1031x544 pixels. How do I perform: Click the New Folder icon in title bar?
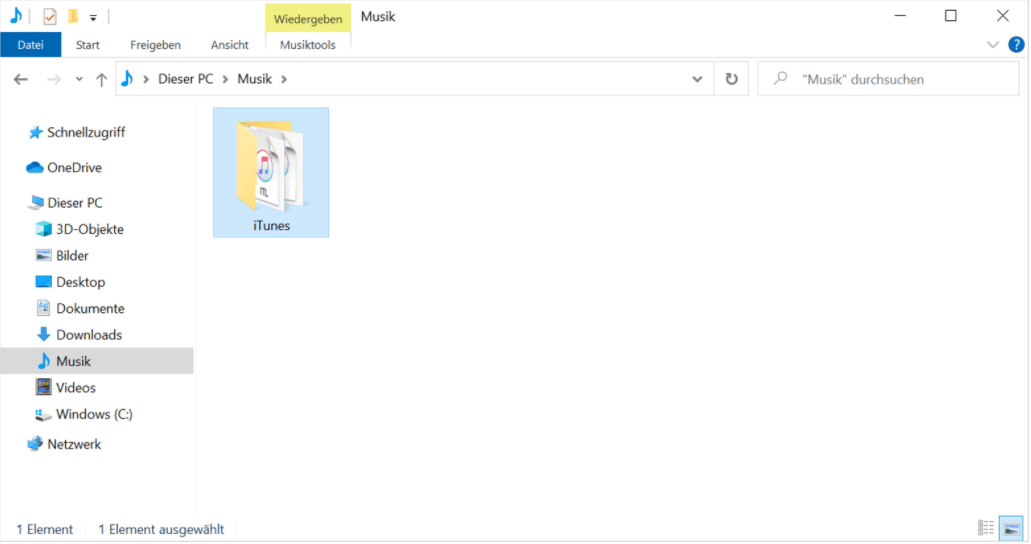(73, 17)
